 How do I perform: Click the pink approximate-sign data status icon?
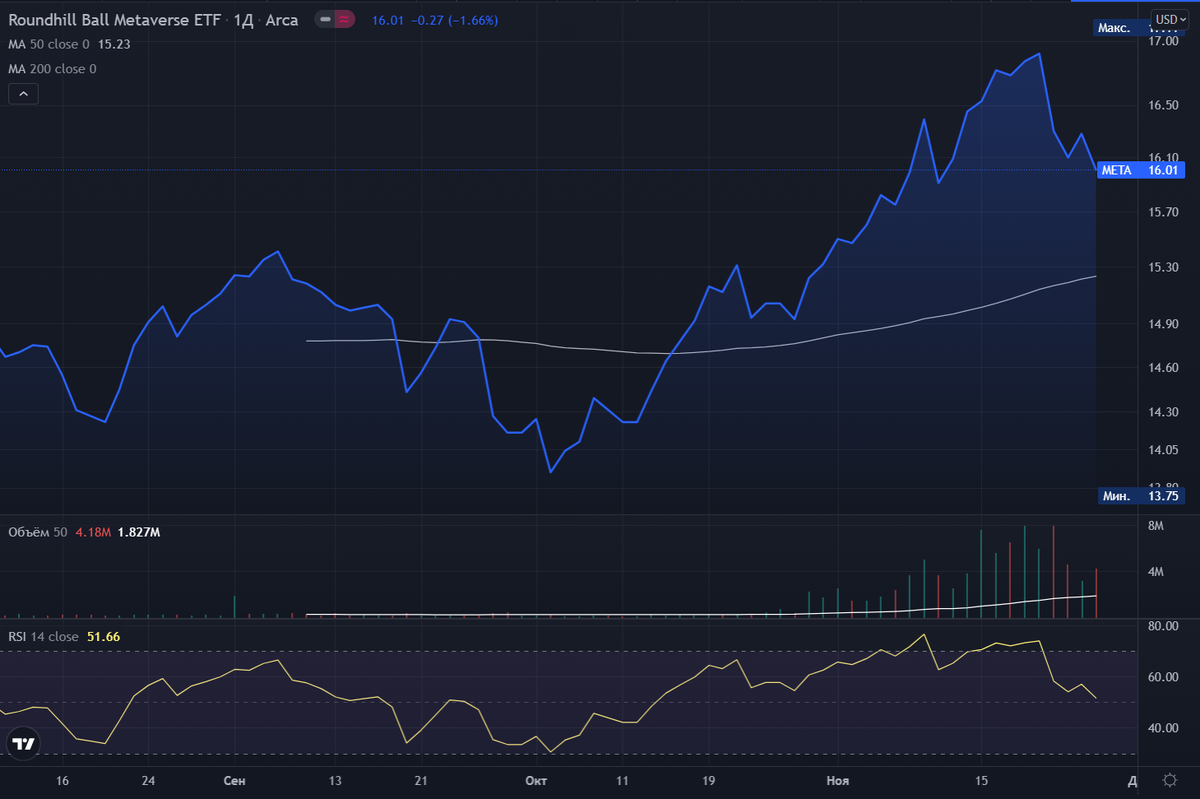tap(345, 20)
